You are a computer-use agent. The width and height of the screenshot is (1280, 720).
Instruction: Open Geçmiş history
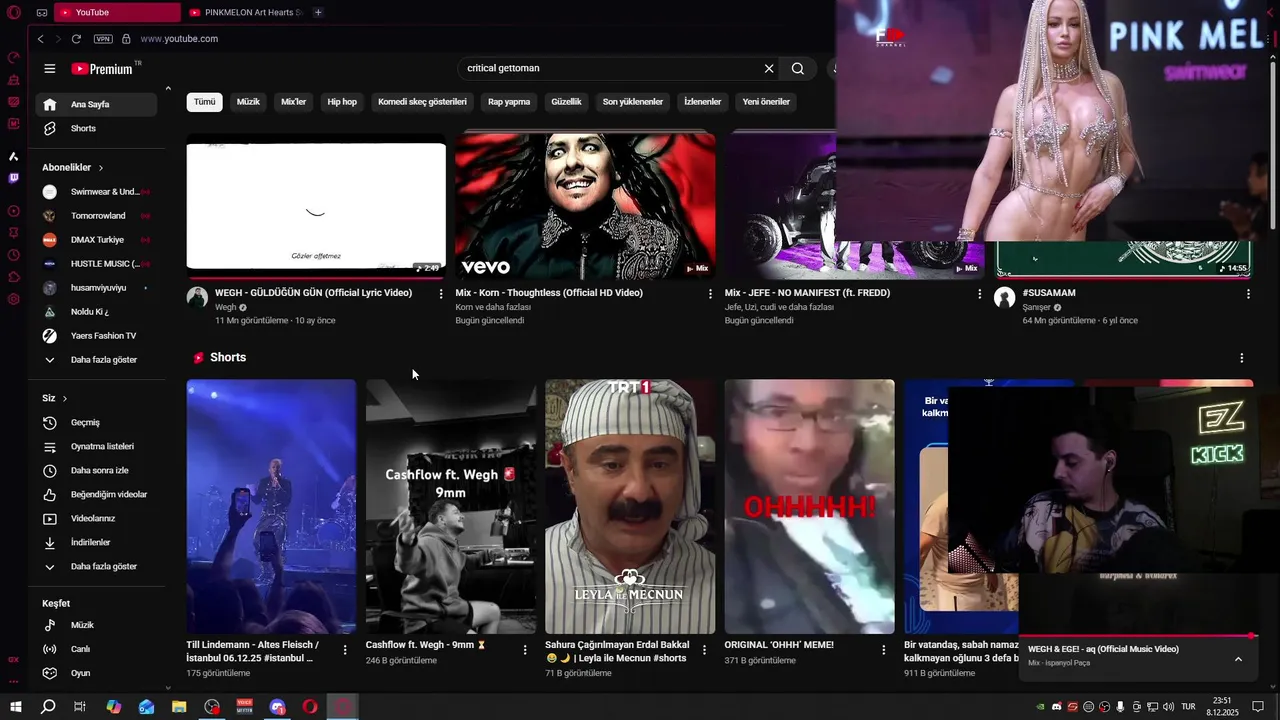(96, 423)
